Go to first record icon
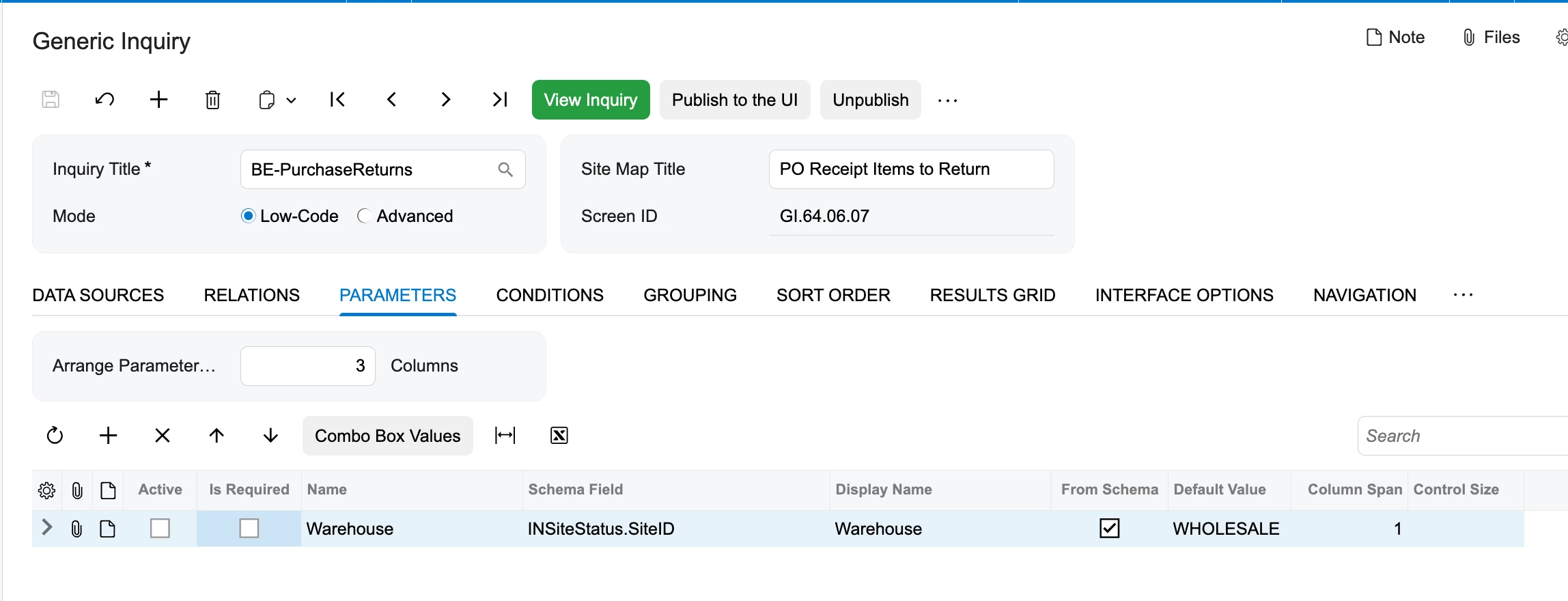Viewport: 1568px width, 601px height. 337,100
